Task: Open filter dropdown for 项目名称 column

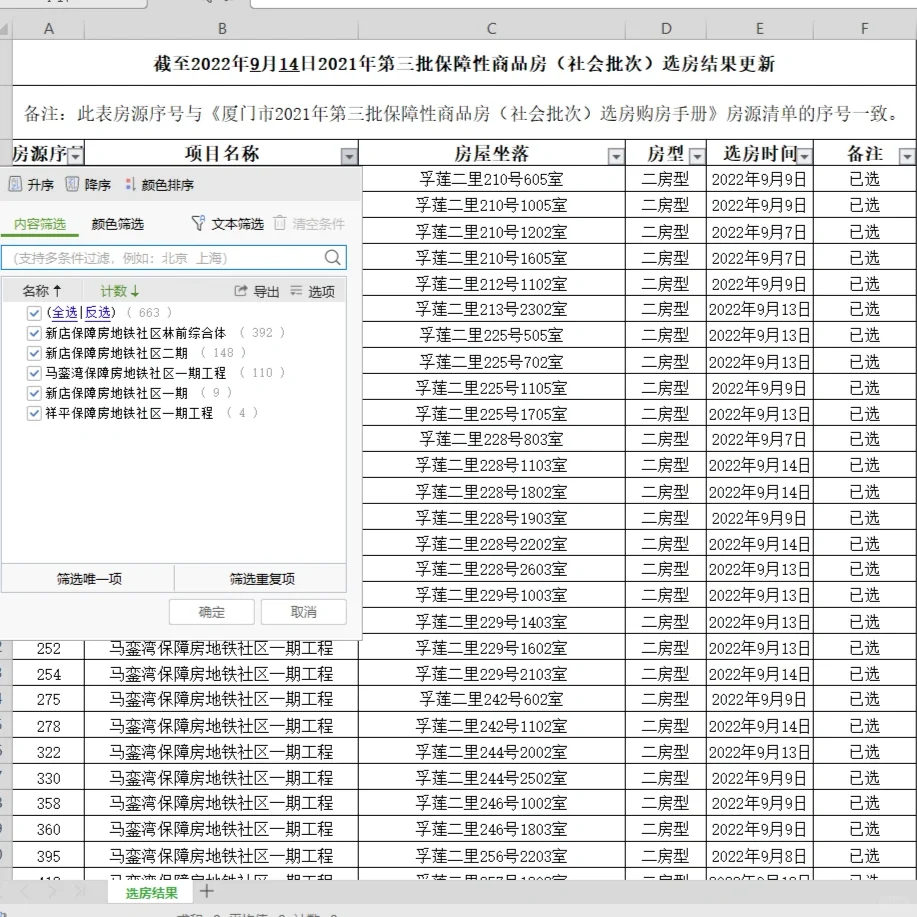Action: point(349,156)
